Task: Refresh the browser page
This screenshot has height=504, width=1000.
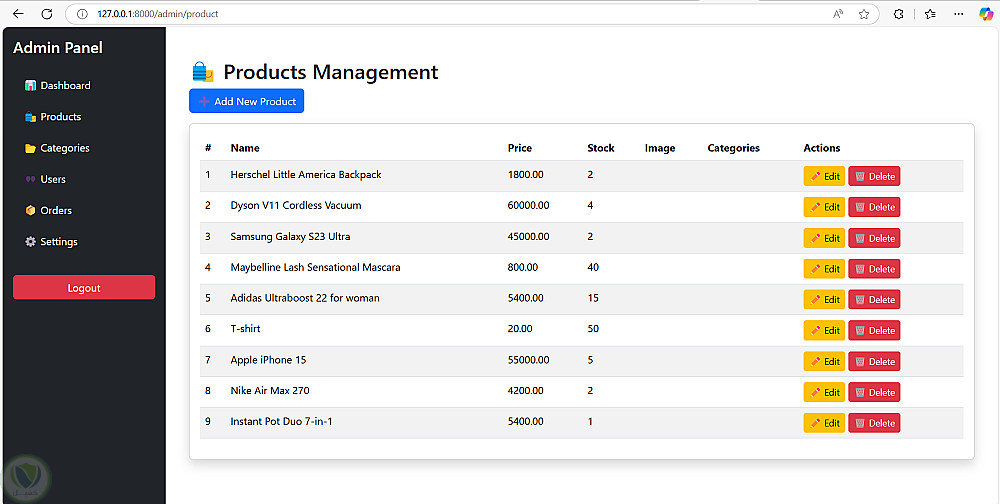Action: tap(47, 14)
